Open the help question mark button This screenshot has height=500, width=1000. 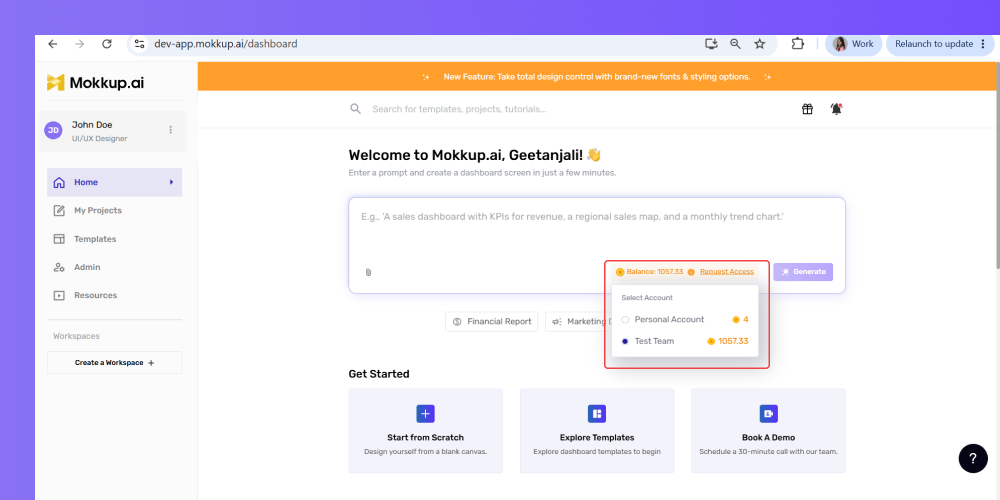point(973,459)
